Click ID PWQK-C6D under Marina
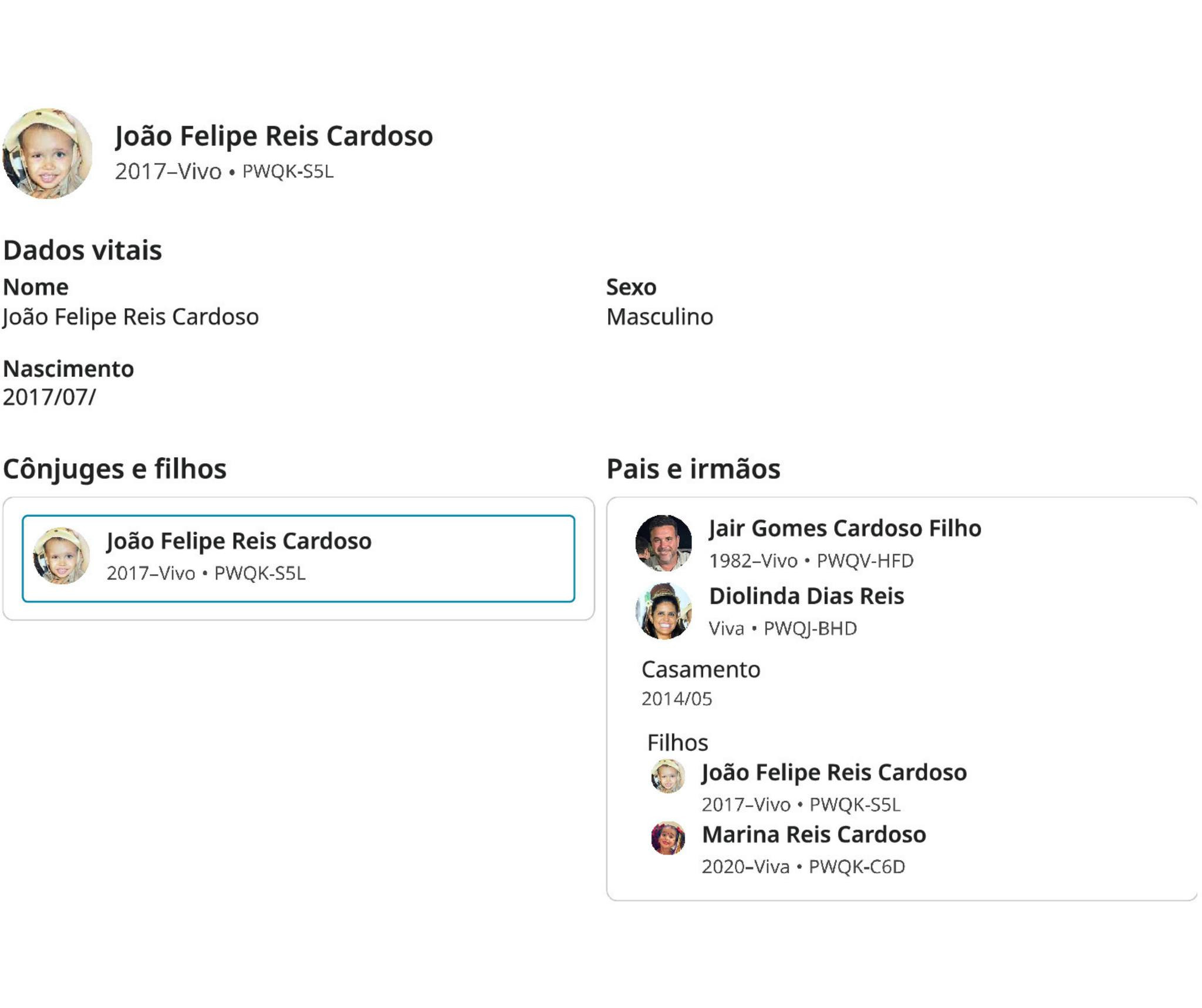Image resolution: width=1202 pixels, height=1008 pixels. [856, 867]
